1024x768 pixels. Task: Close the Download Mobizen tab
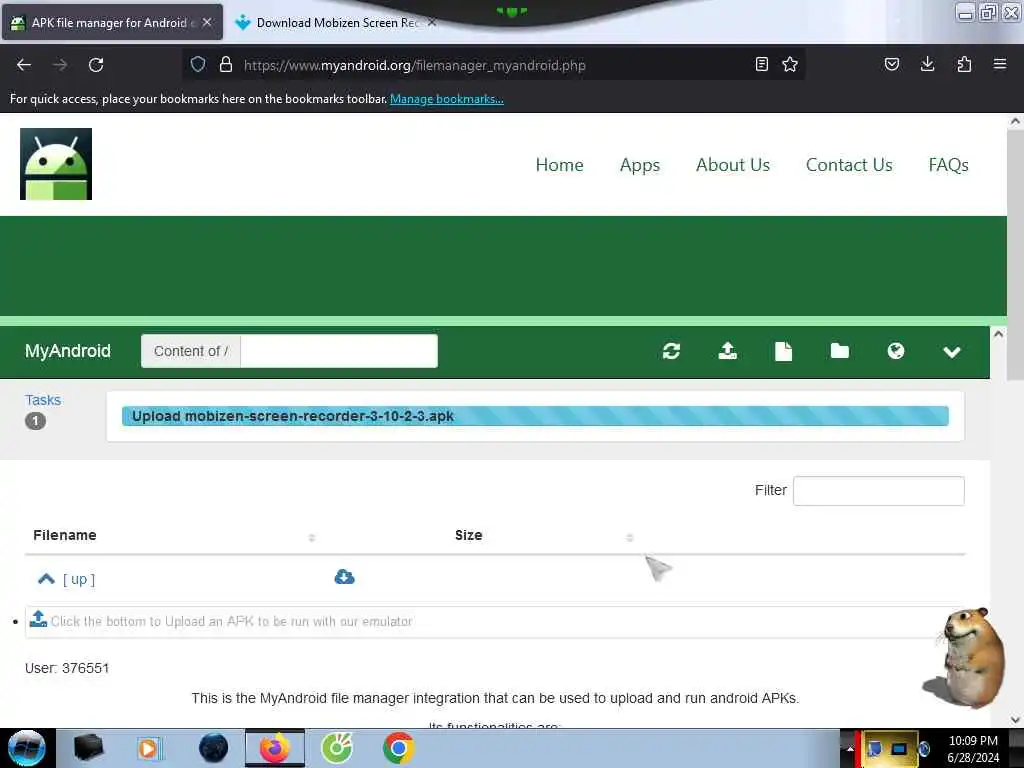click(432, 22)
